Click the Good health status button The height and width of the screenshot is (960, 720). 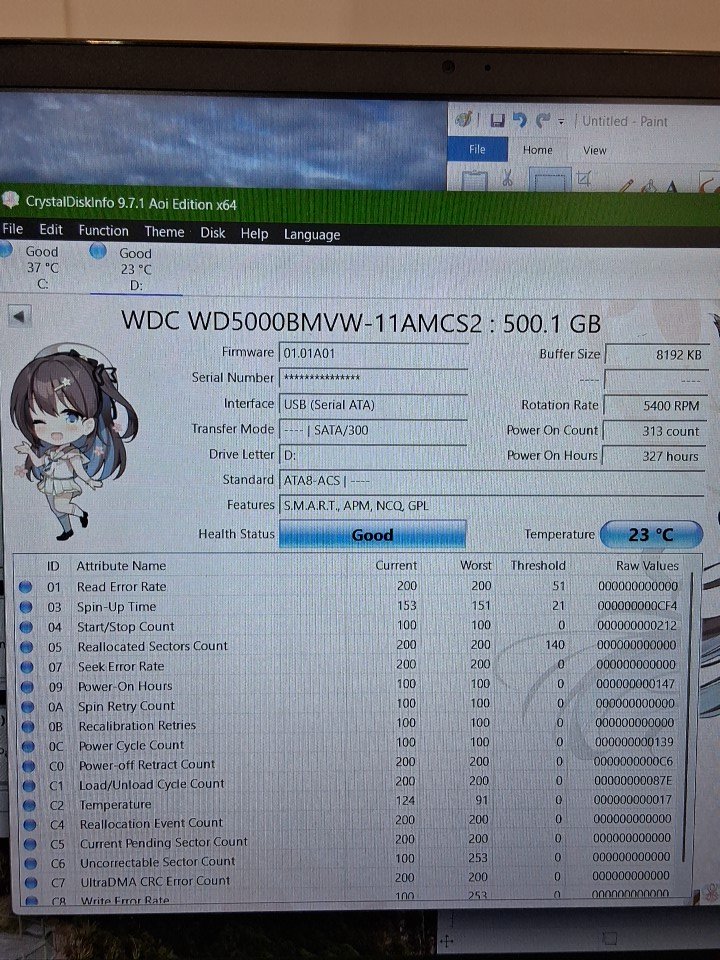point(372,535)
